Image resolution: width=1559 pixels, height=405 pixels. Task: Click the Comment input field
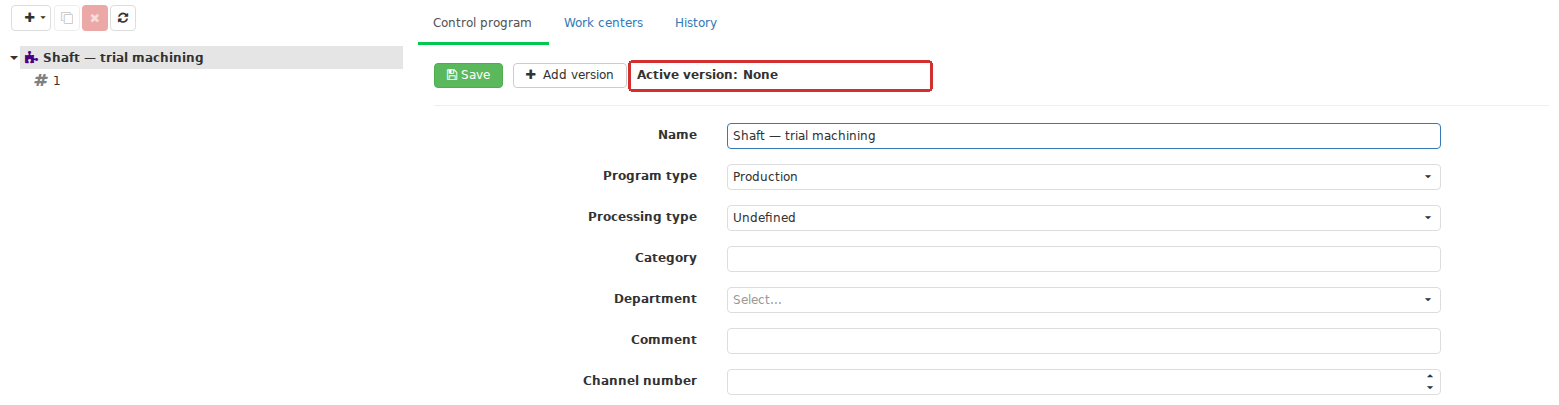(1083, 341)
